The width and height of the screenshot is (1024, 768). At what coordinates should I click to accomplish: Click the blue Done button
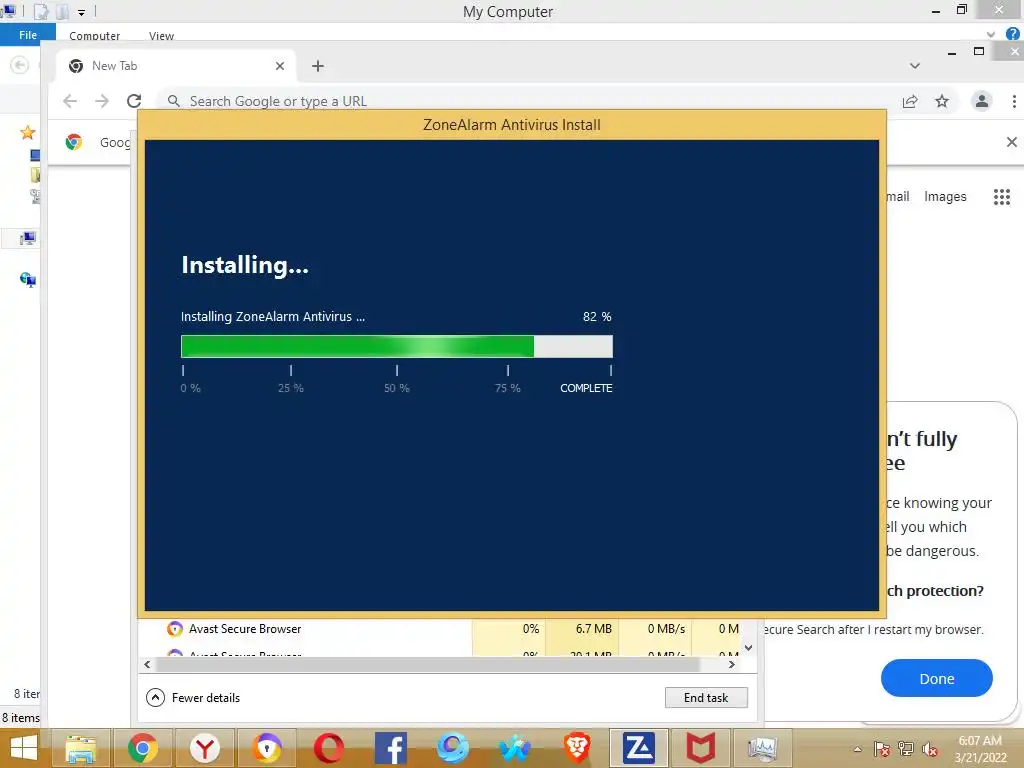point(936,679)
